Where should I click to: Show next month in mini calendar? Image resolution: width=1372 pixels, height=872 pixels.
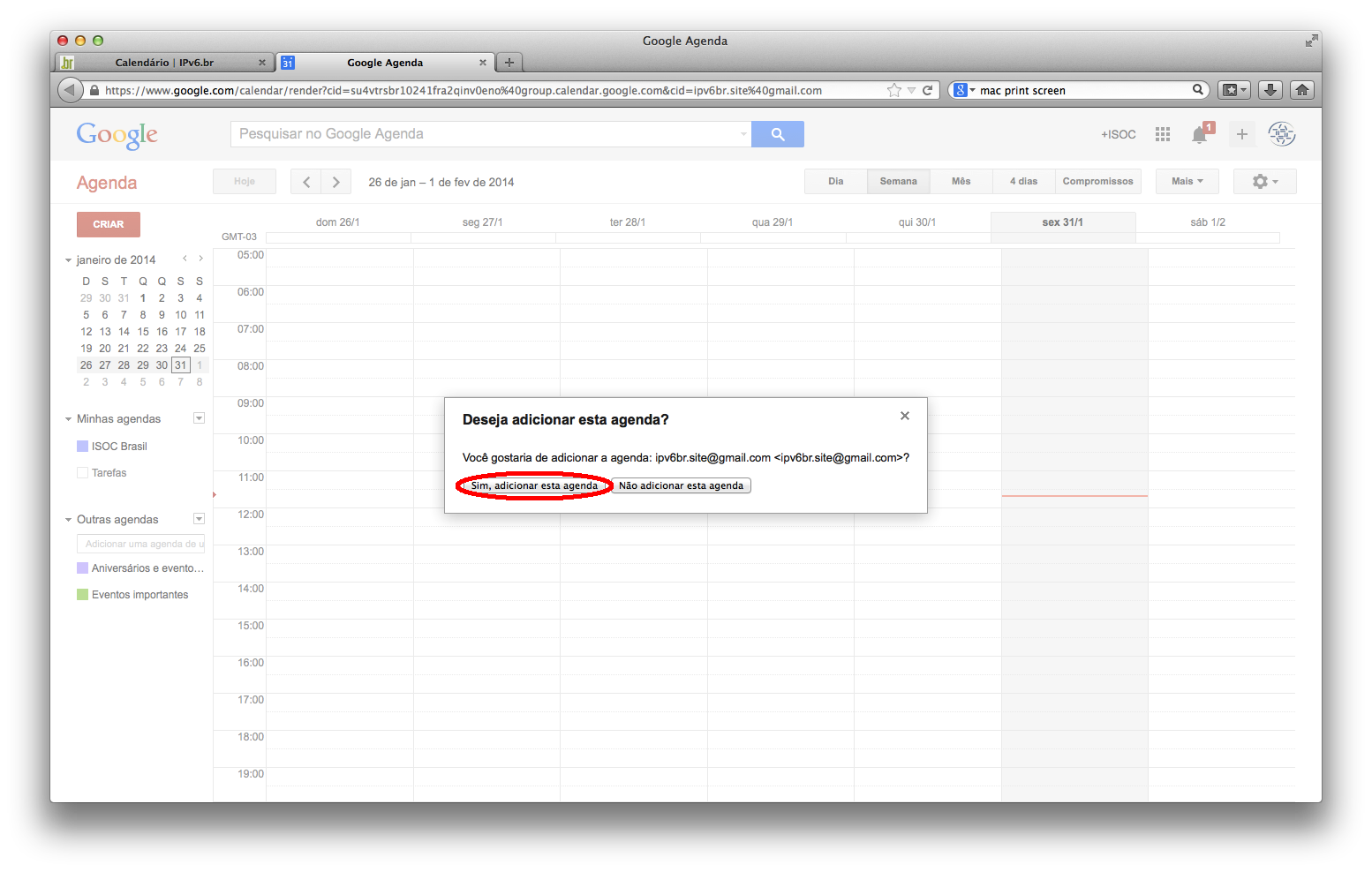(x=201, y=259)
